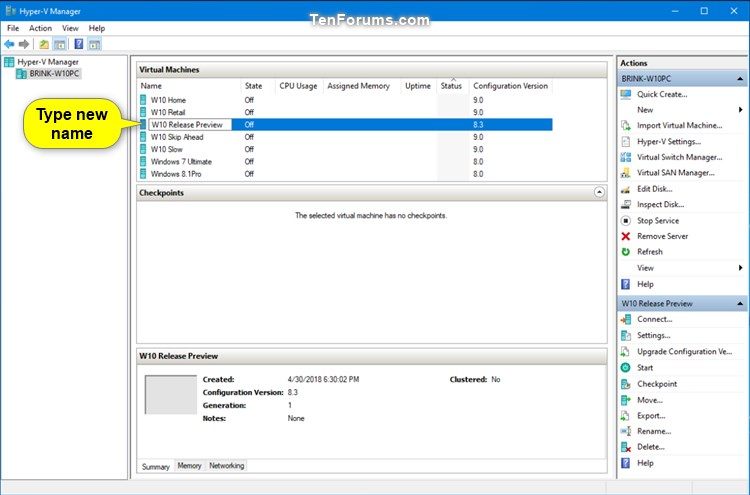The width and height of the screenshot is (750, 495).
Task: Collapse the Checkpoints panel
Action: pos(599,192)
